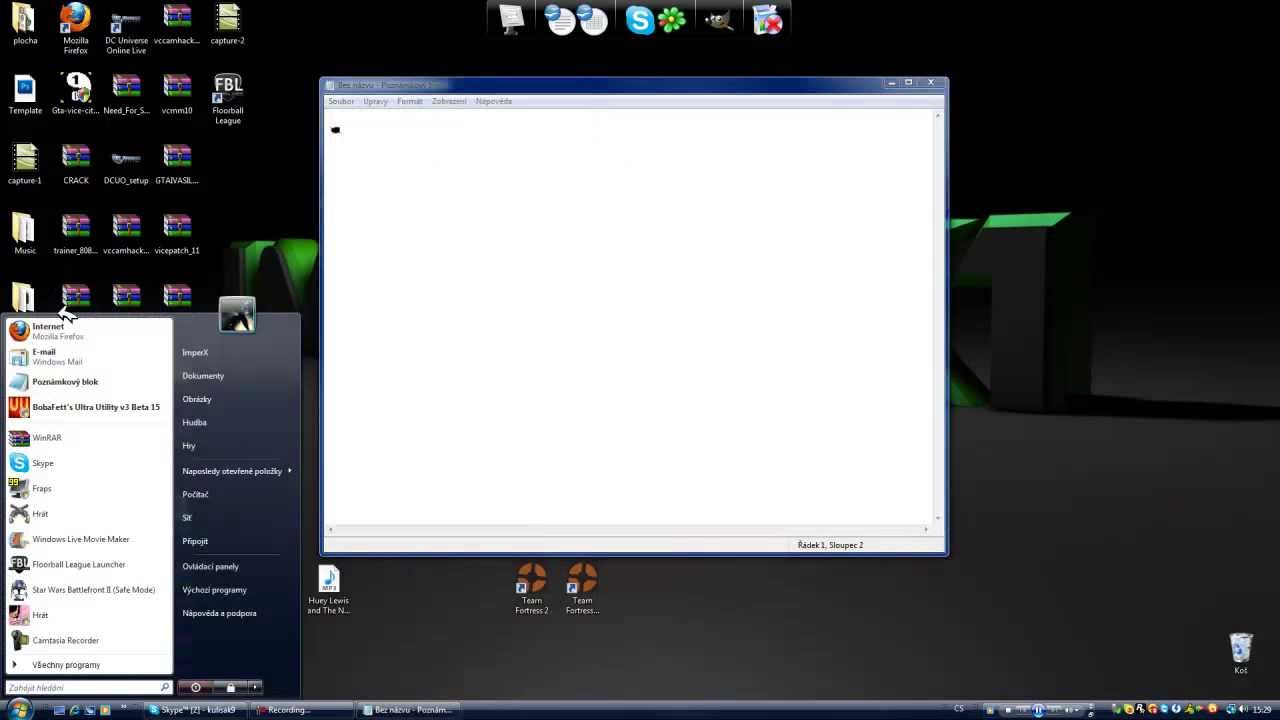Select Huey Lewis MP3 file on desktop
Screen dimensions: 1280x720
(x=329, y=590)
